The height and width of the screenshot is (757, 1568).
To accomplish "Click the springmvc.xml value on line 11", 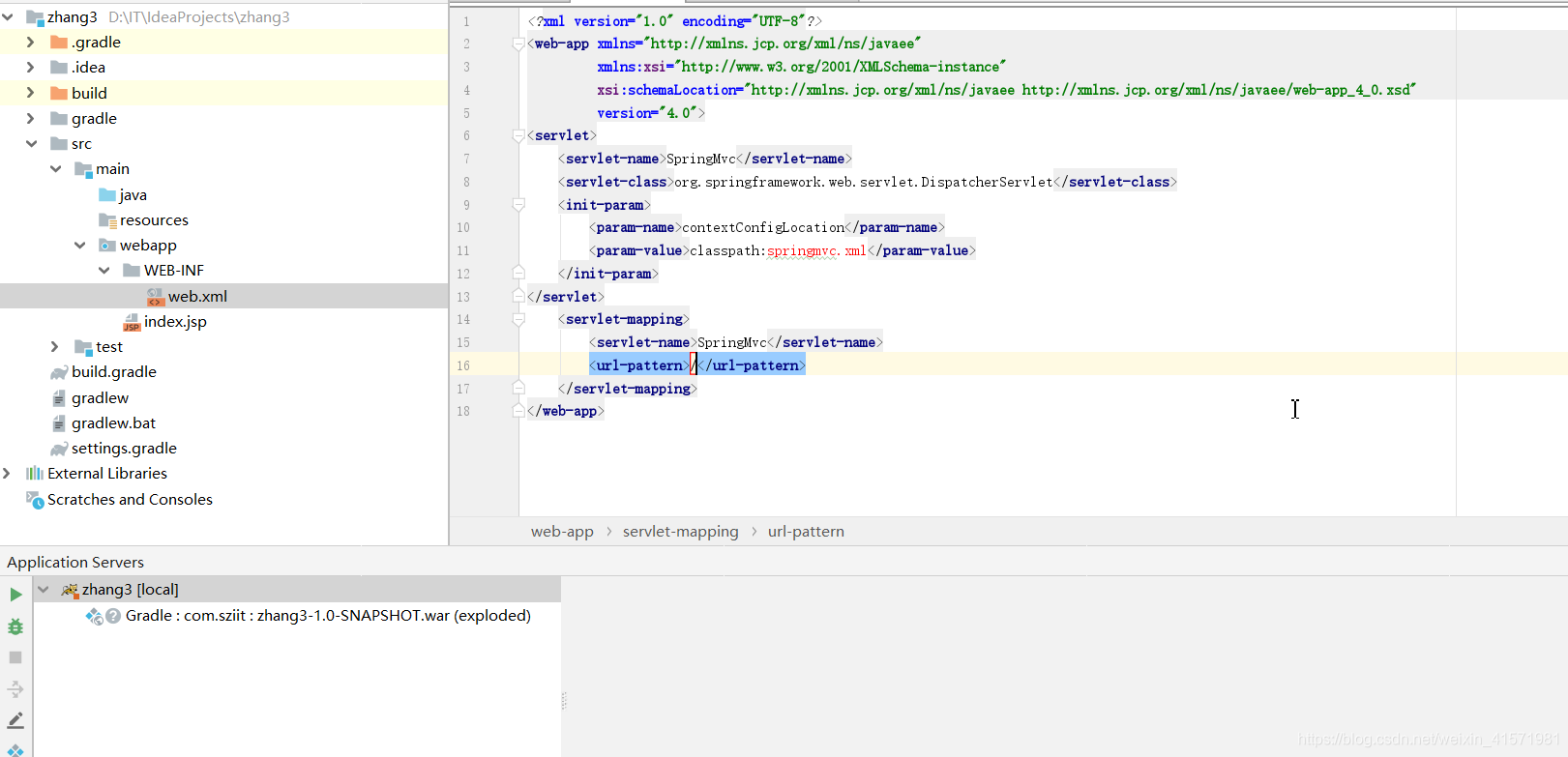I will click(816, 251).
